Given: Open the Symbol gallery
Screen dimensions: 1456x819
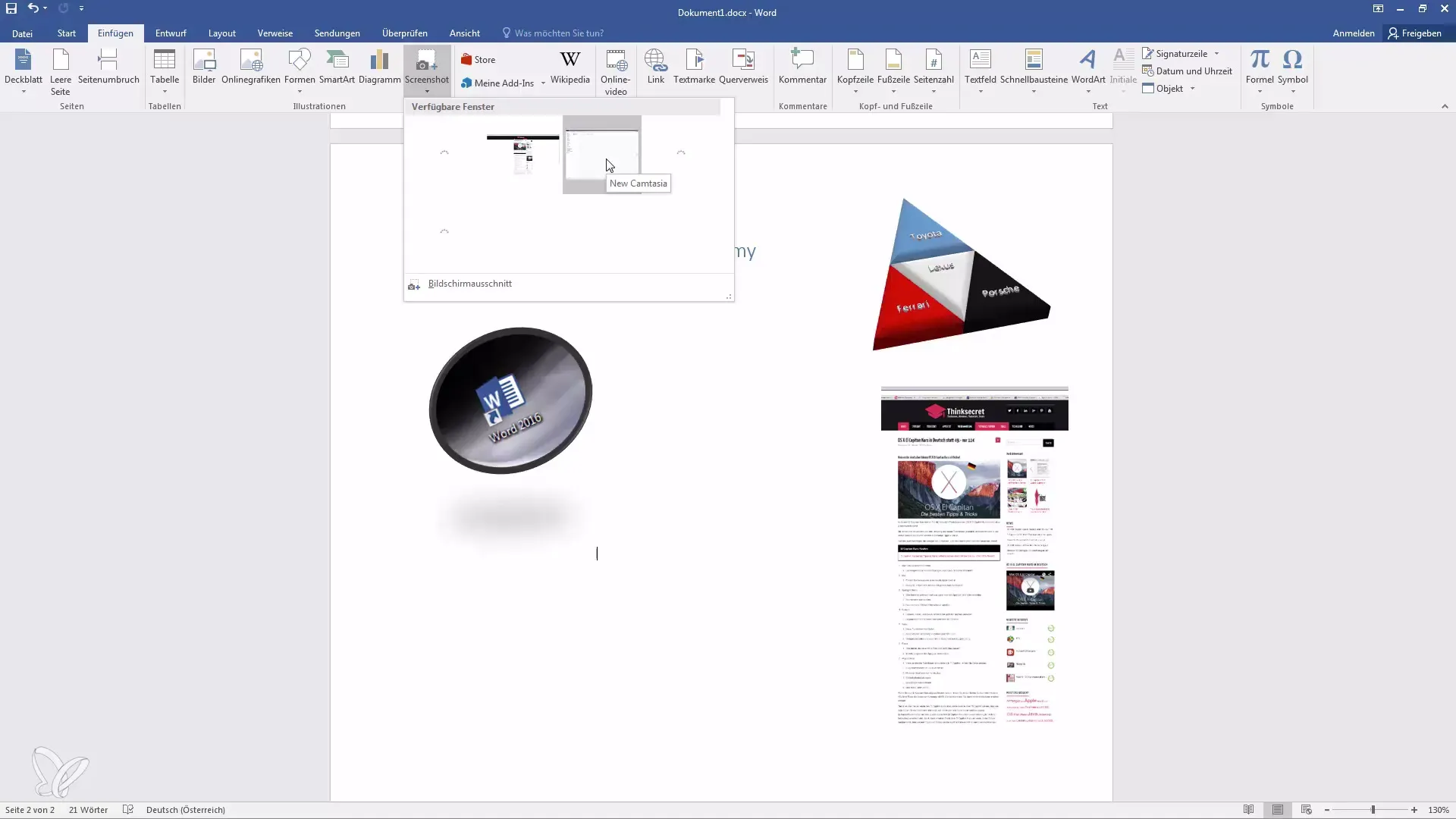Looking at the screenshot, I should [x=1292, y=71].
